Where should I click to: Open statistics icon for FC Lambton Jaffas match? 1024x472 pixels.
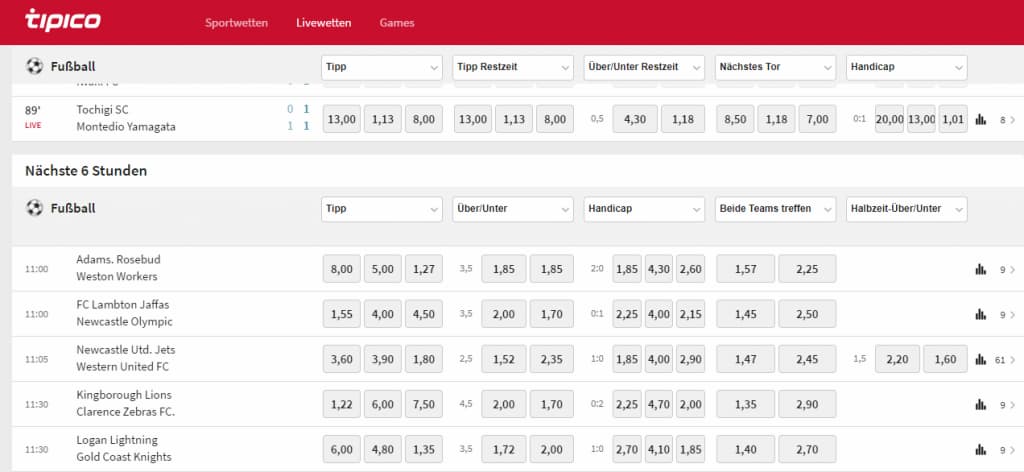(981, 314)
